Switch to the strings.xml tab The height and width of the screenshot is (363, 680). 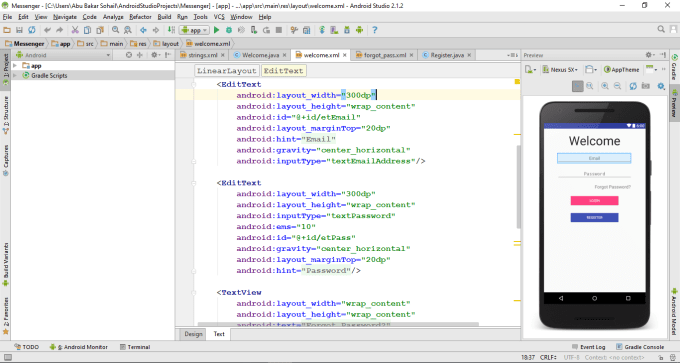[x=202, y=55]
